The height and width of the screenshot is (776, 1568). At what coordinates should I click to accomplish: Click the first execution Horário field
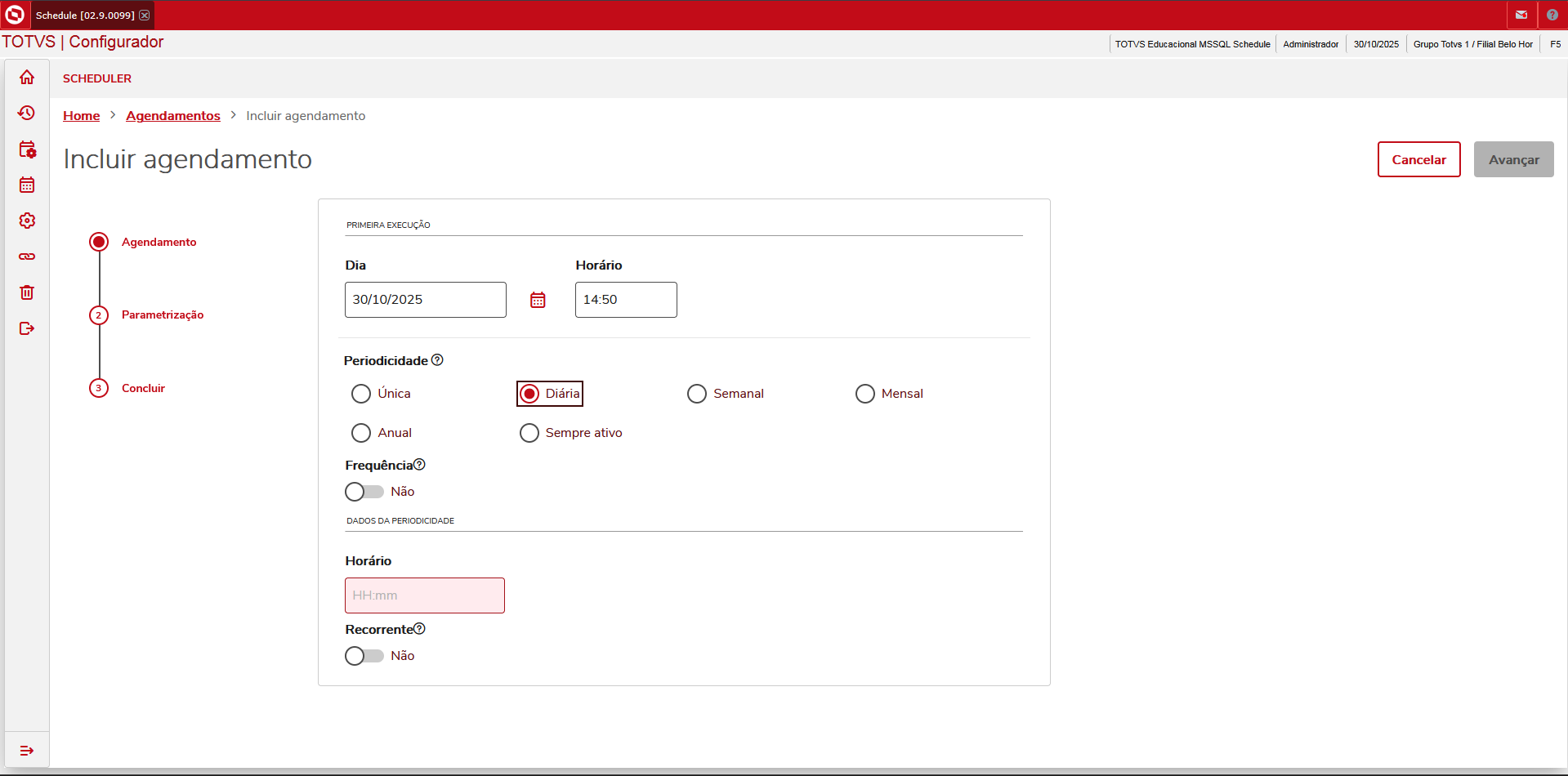click(626, 300)
